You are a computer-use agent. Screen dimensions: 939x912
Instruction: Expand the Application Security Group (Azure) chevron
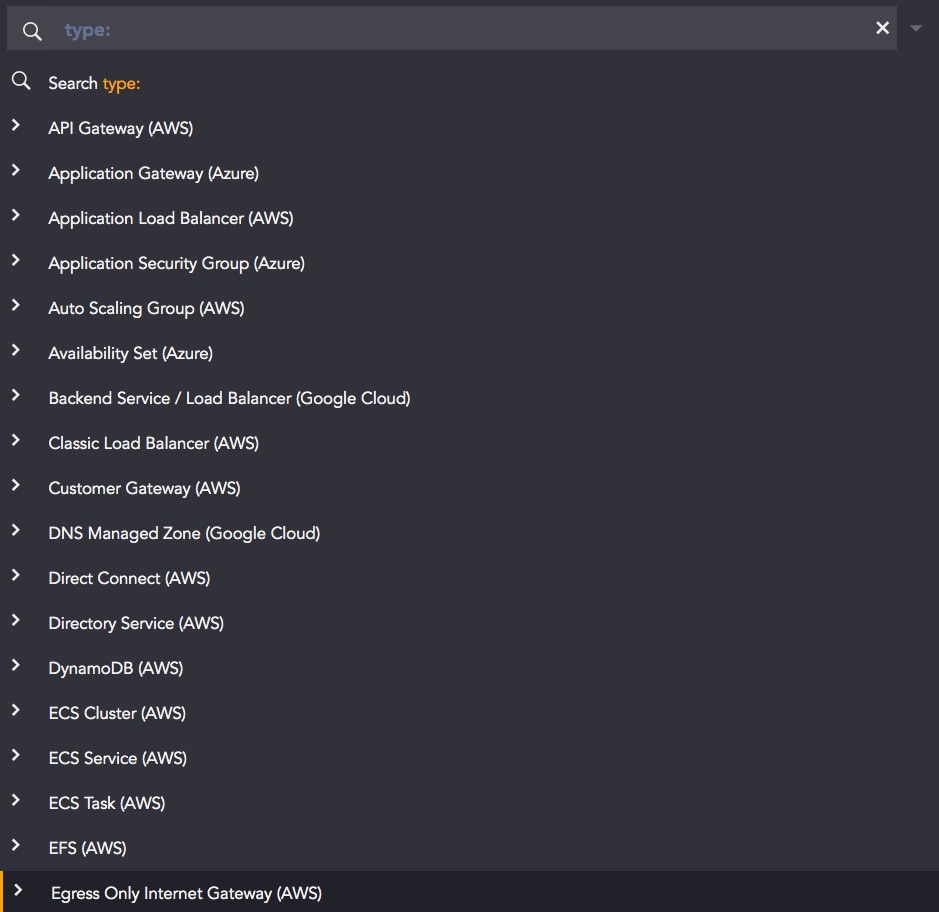(x=16, y=260)
